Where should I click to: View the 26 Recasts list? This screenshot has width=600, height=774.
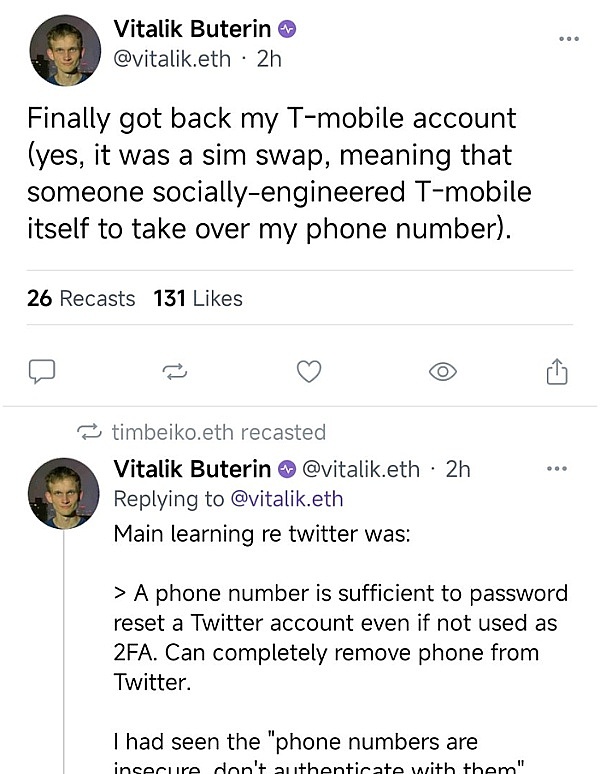point(81,298)
